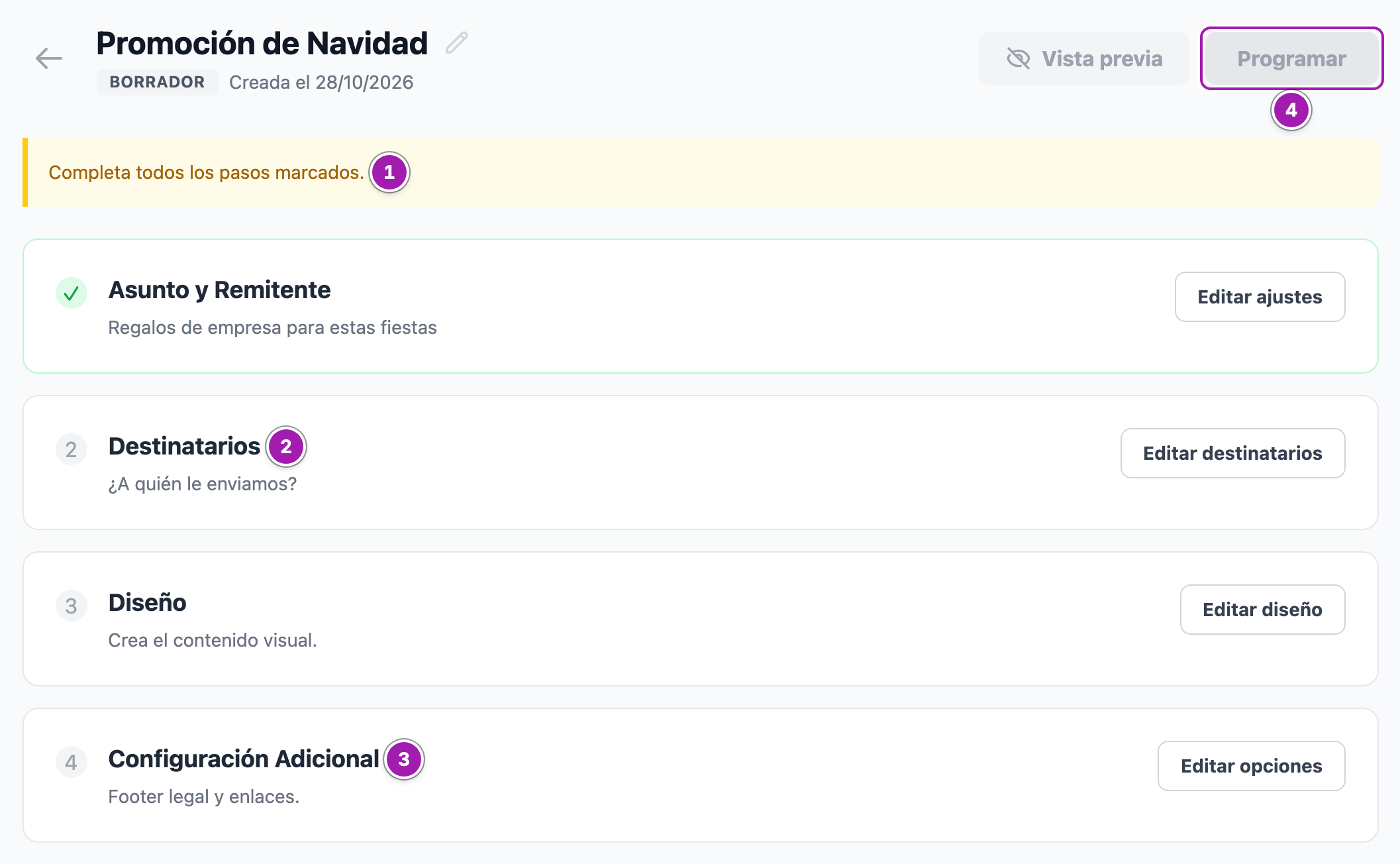Select annotation marker 1 in warning banner
The width and height of the screenshot is (1400, 864).
pos(389,172)
